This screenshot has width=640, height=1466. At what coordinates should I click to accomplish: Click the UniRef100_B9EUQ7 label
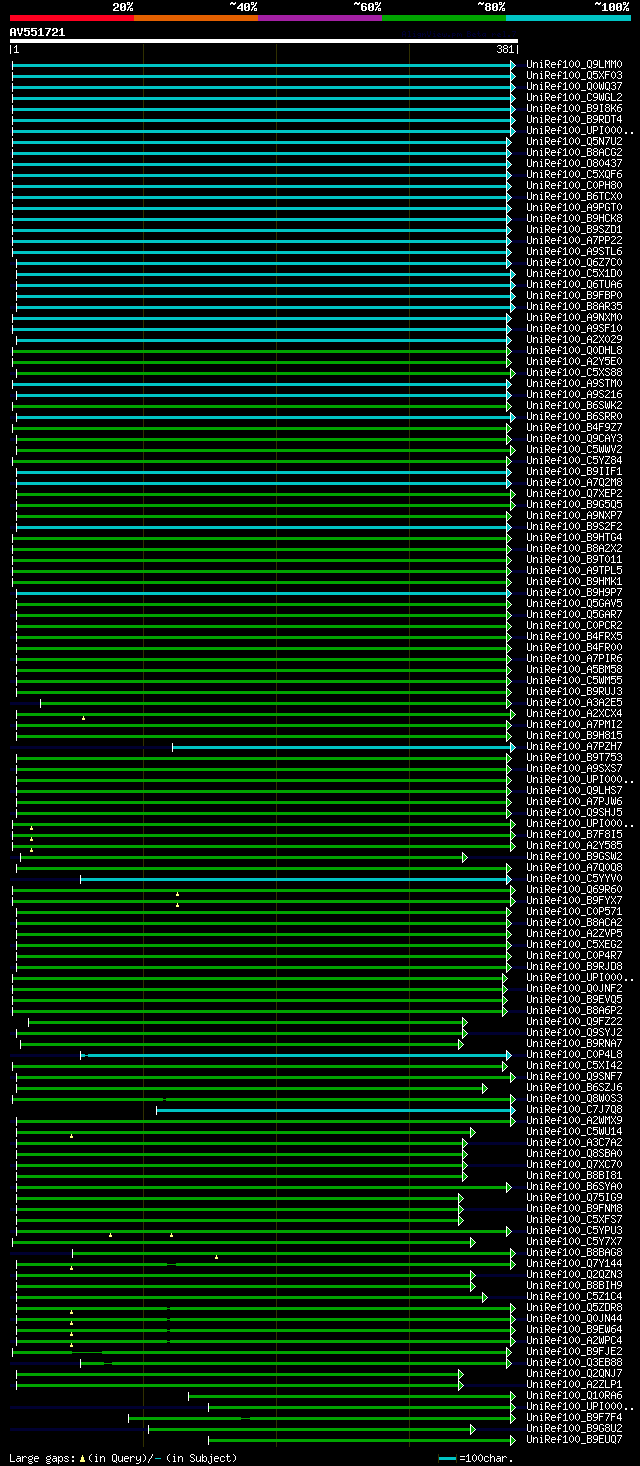pos(574,1440)
